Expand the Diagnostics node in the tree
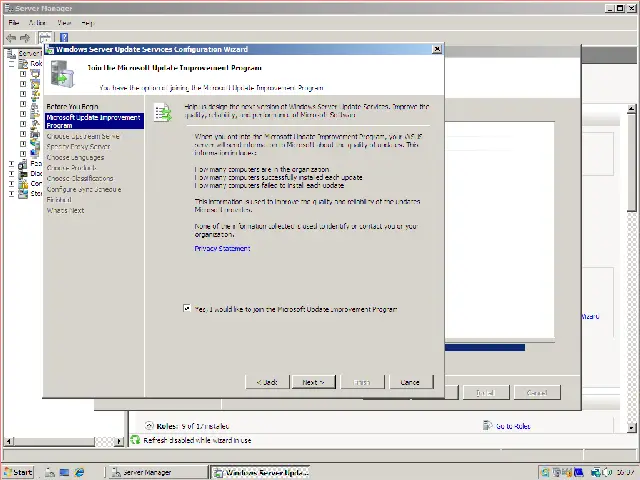The image size is (640, 480). click(x=11, y=174)
